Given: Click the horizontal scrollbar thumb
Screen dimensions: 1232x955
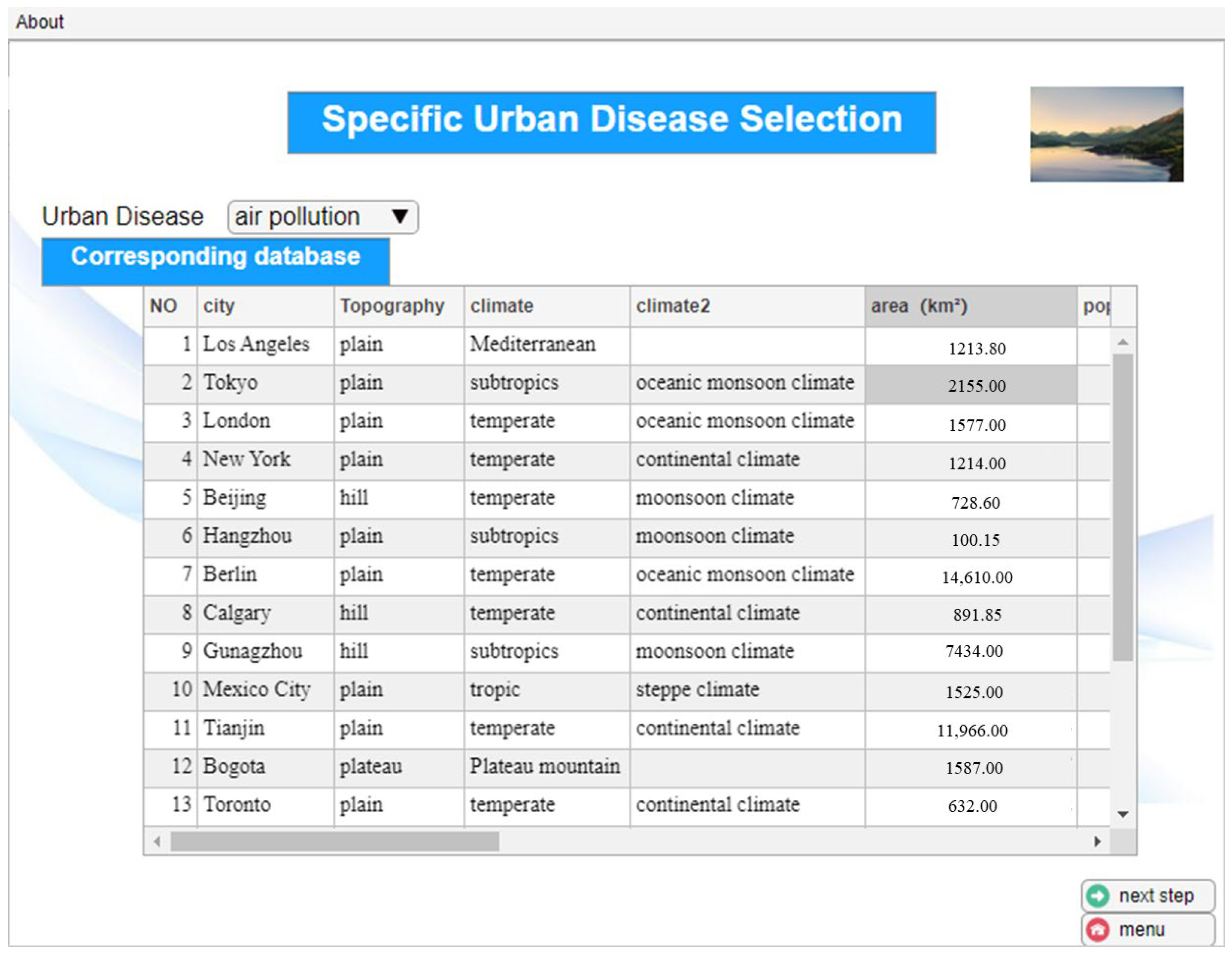Looking at the screenshot, I should tap(335, 842).
